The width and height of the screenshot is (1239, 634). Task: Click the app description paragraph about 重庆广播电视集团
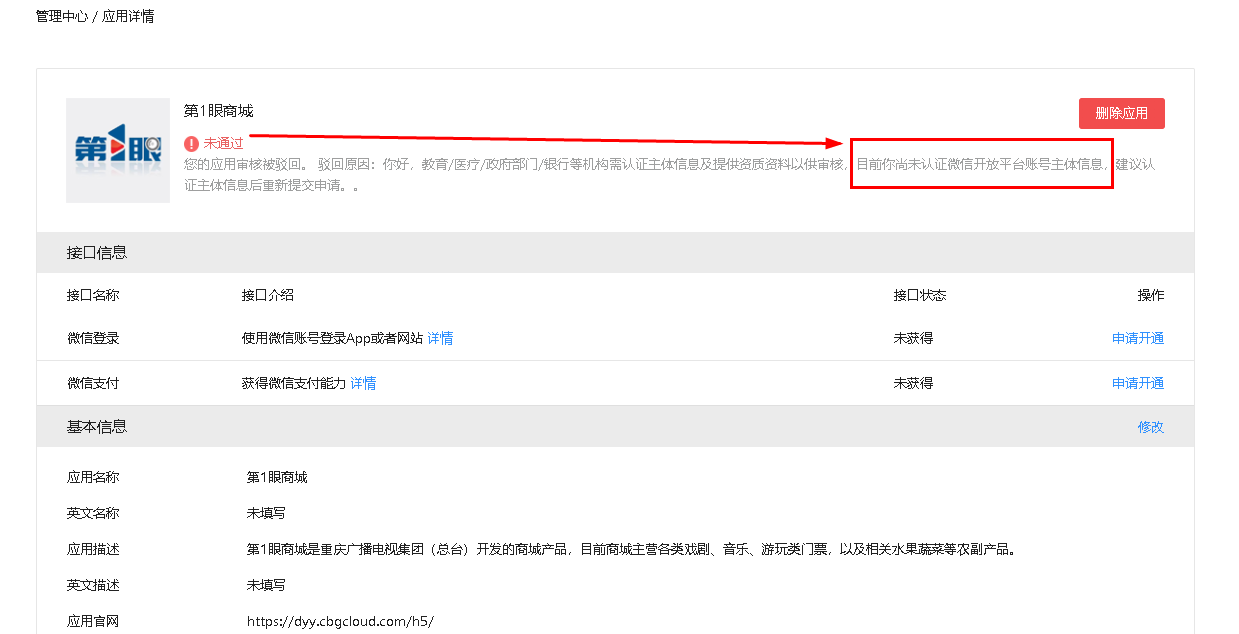(x=631, y=549)
